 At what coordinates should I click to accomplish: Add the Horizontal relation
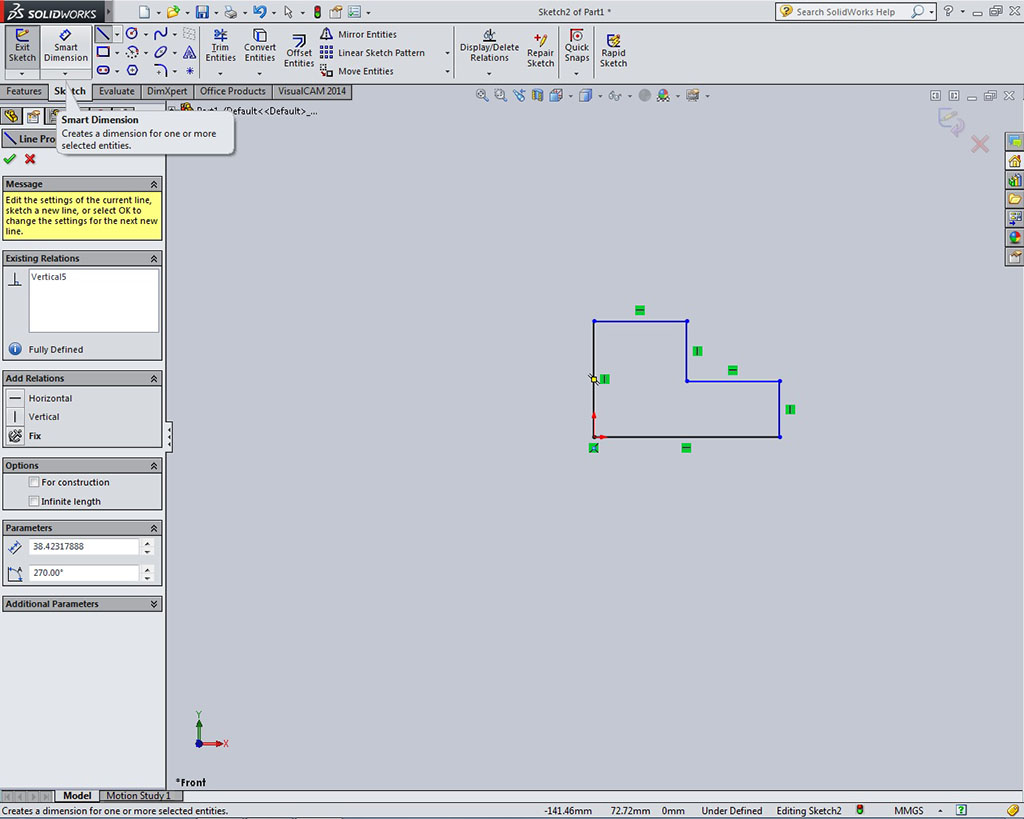pyautogui.click(x=50, y=398)
